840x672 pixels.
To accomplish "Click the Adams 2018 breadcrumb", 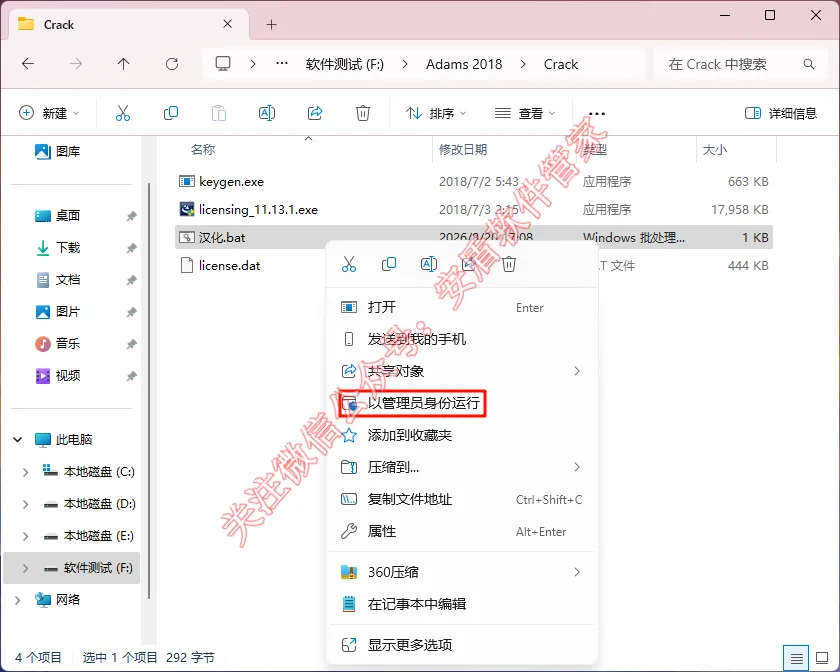I will click(x=464, y=64).
